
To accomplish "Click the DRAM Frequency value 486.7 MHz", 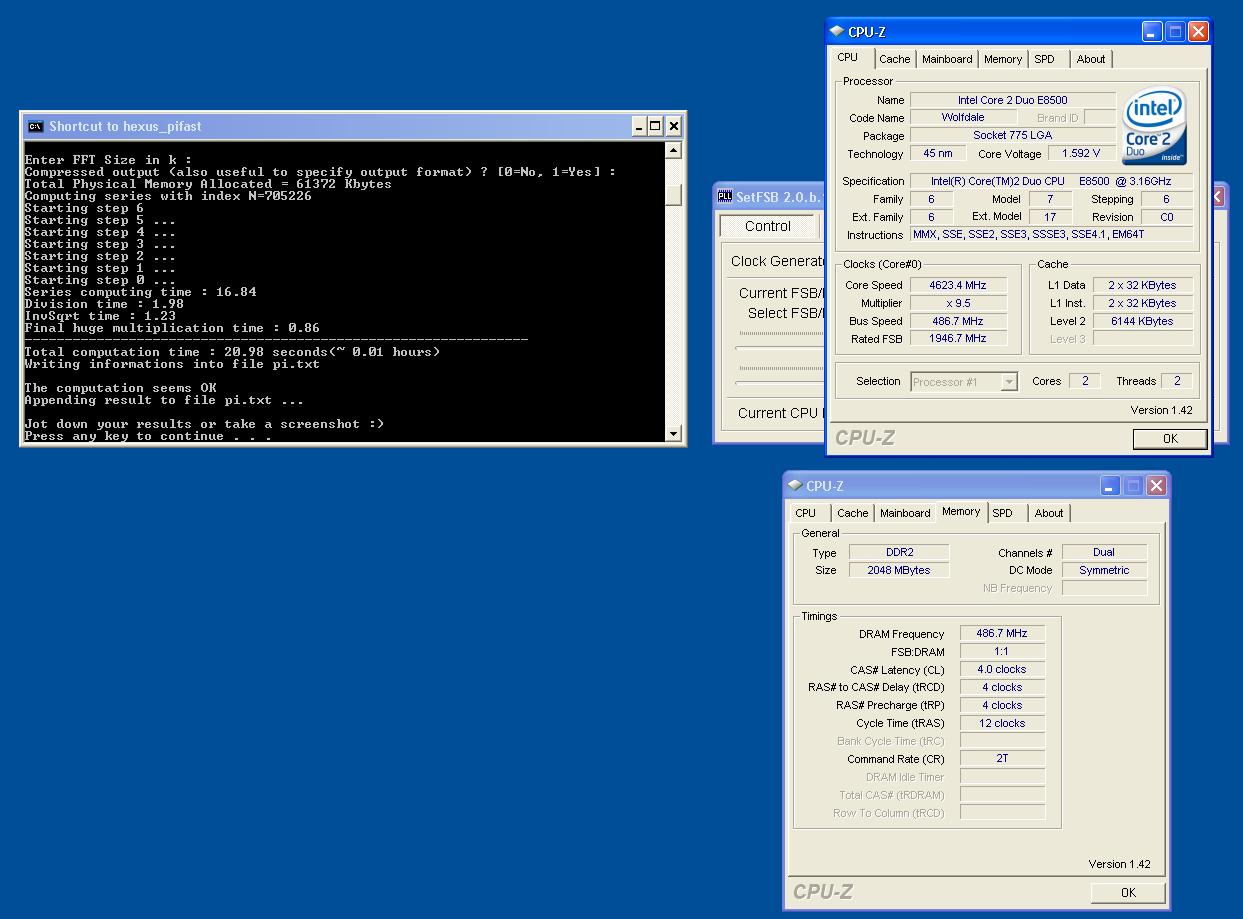I will pyautogui.click(x=1002, y=634).
